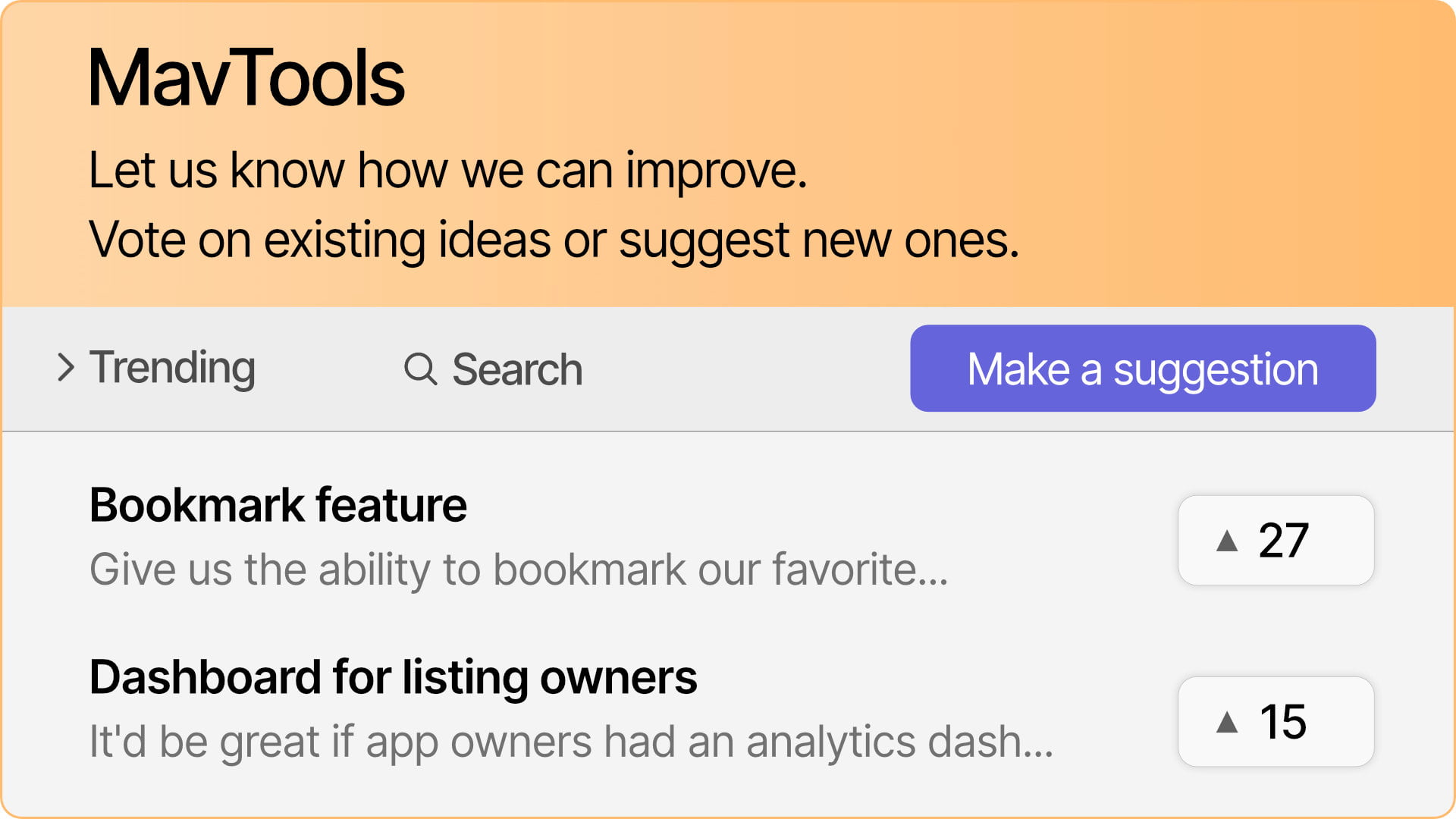Screen dimensions: 1456x819
Task: Click the arrow icon inside the 27 vote button
Action: tap(1226, 540)
